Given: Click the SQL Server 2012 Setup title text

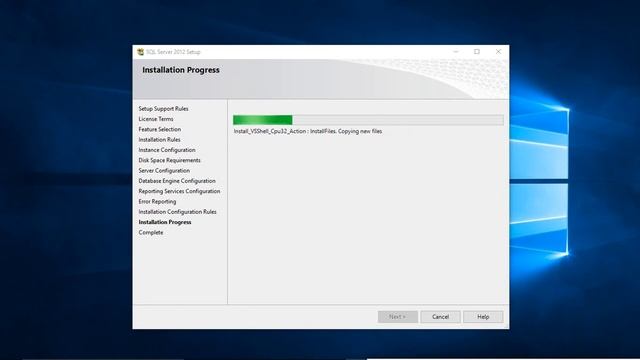Looking at the screenshot, I should click(173, 52).
